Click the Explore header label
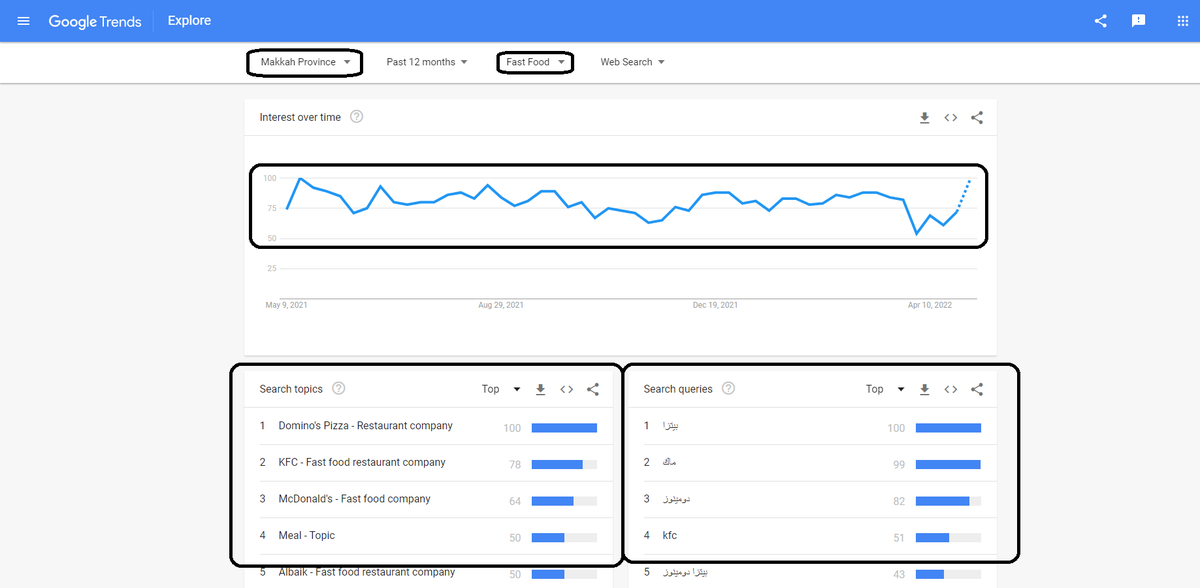Screen dimensions: 1200x588 pyautogui.click(x=189, y=21)
